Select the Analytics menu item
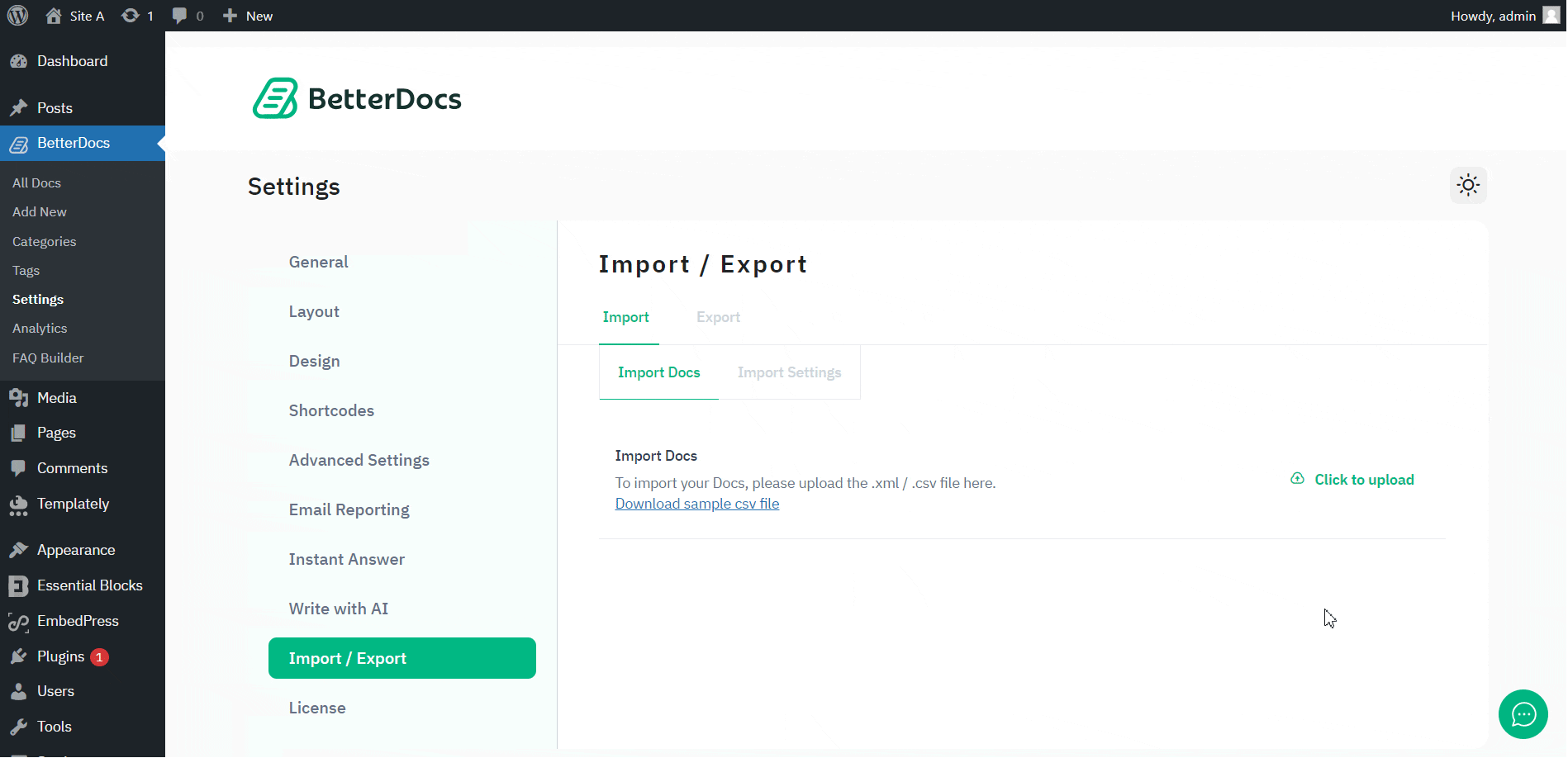The height and width of the screenshot is (758, 1568). pyautogui.click(x=39, y=328)
